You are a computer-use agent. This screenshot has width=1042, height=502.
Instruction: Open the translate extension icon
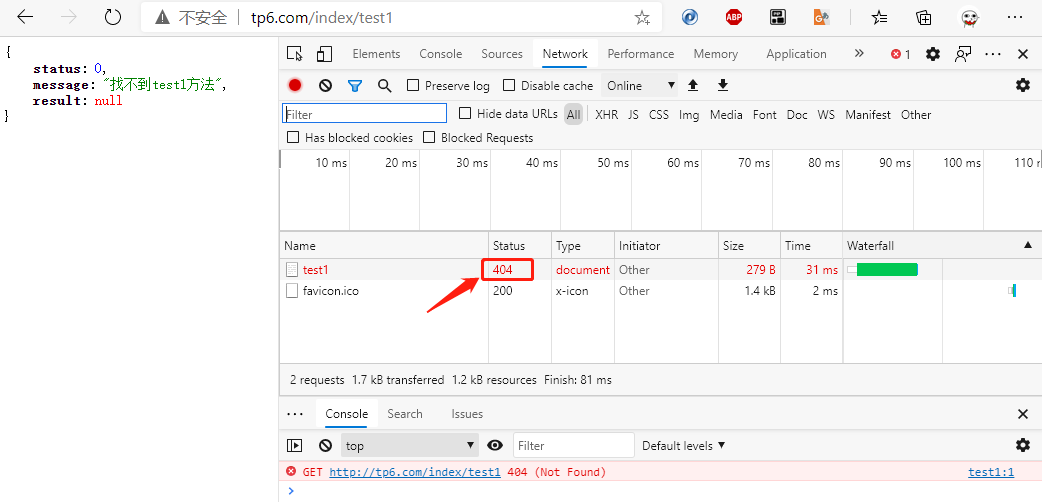pos(822,18)
